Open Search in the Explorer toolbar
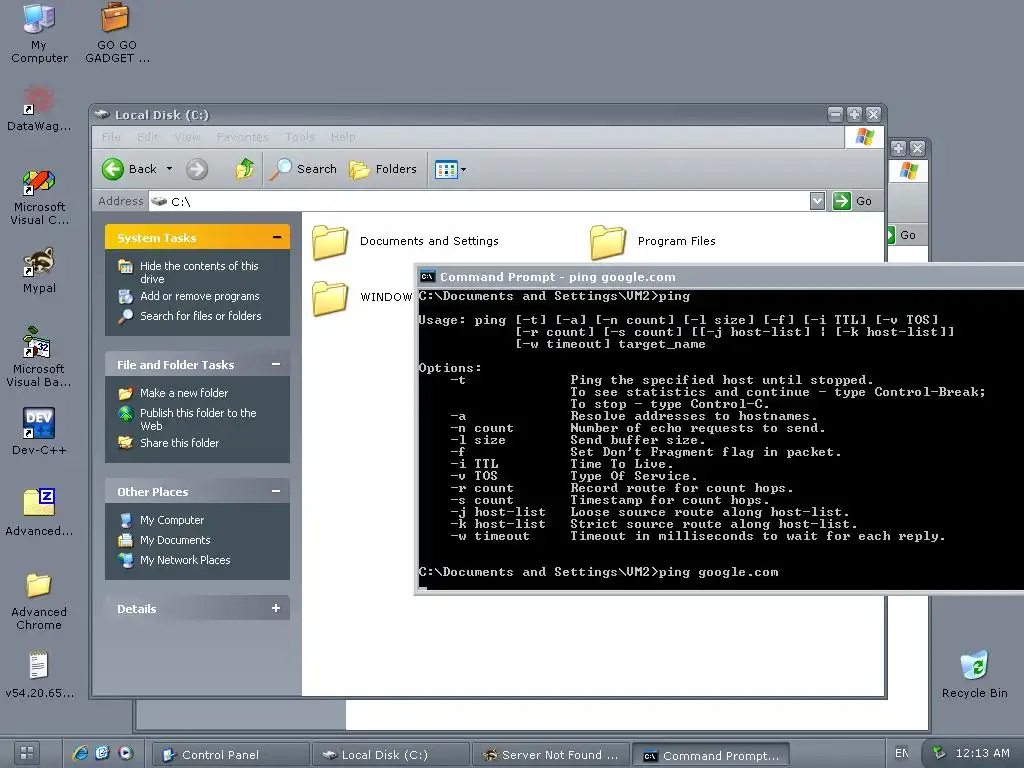The image size is (1024, 768). (x=303, y=169)
